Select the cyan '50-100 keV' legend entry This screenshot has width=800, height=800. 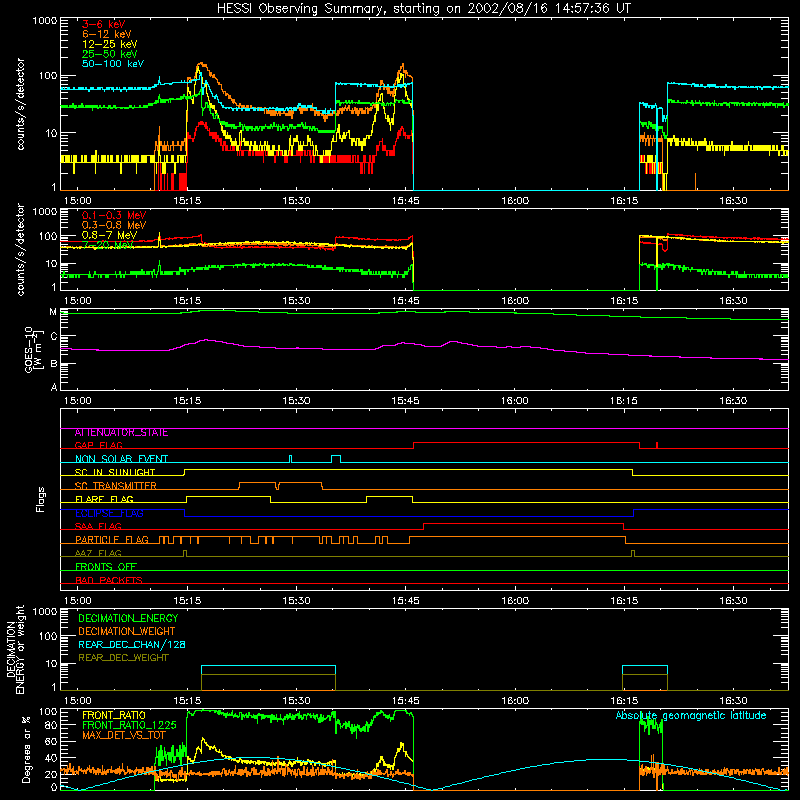112,64
